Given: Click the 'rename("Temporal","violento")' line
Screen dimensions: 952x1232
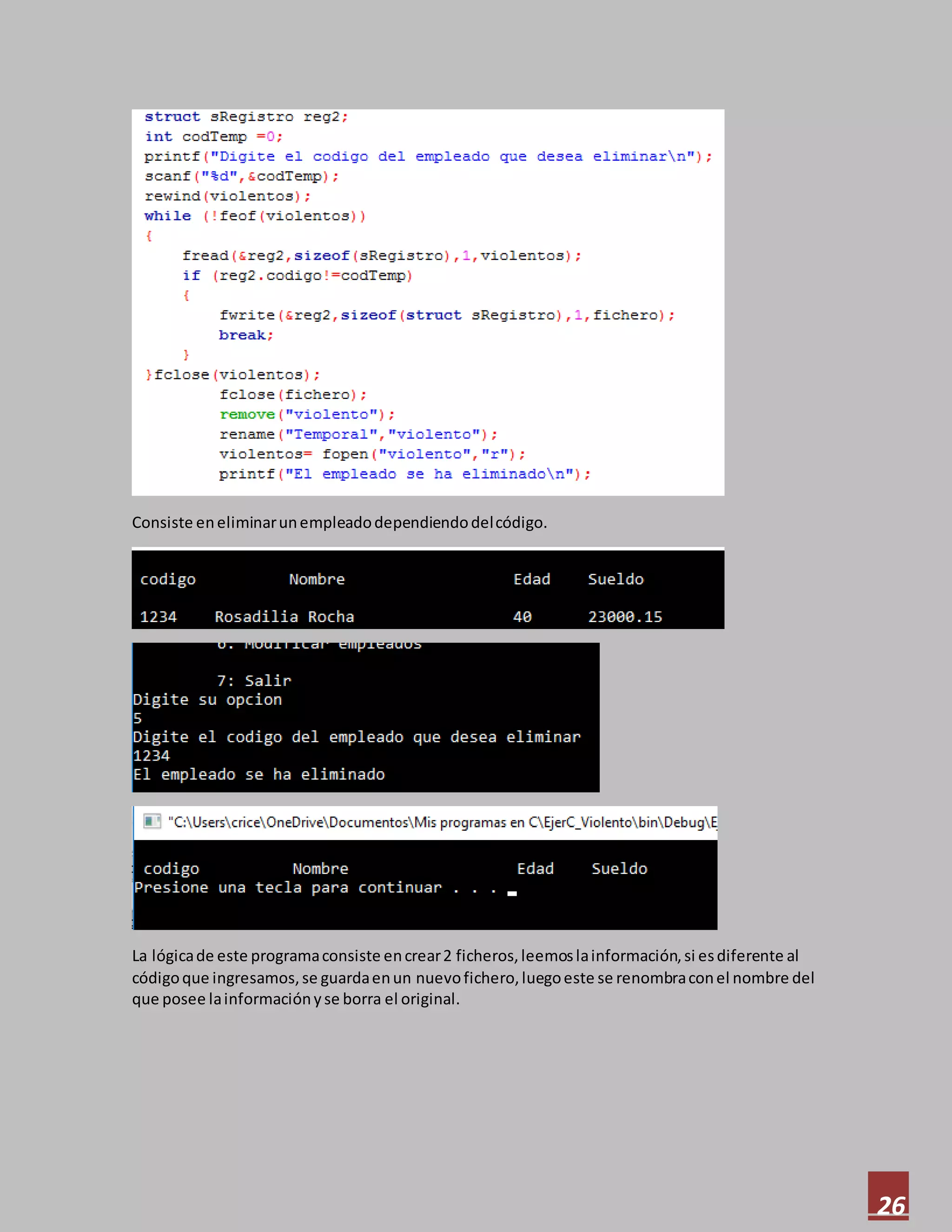Looking at the screenshot, I should point(358,434).
